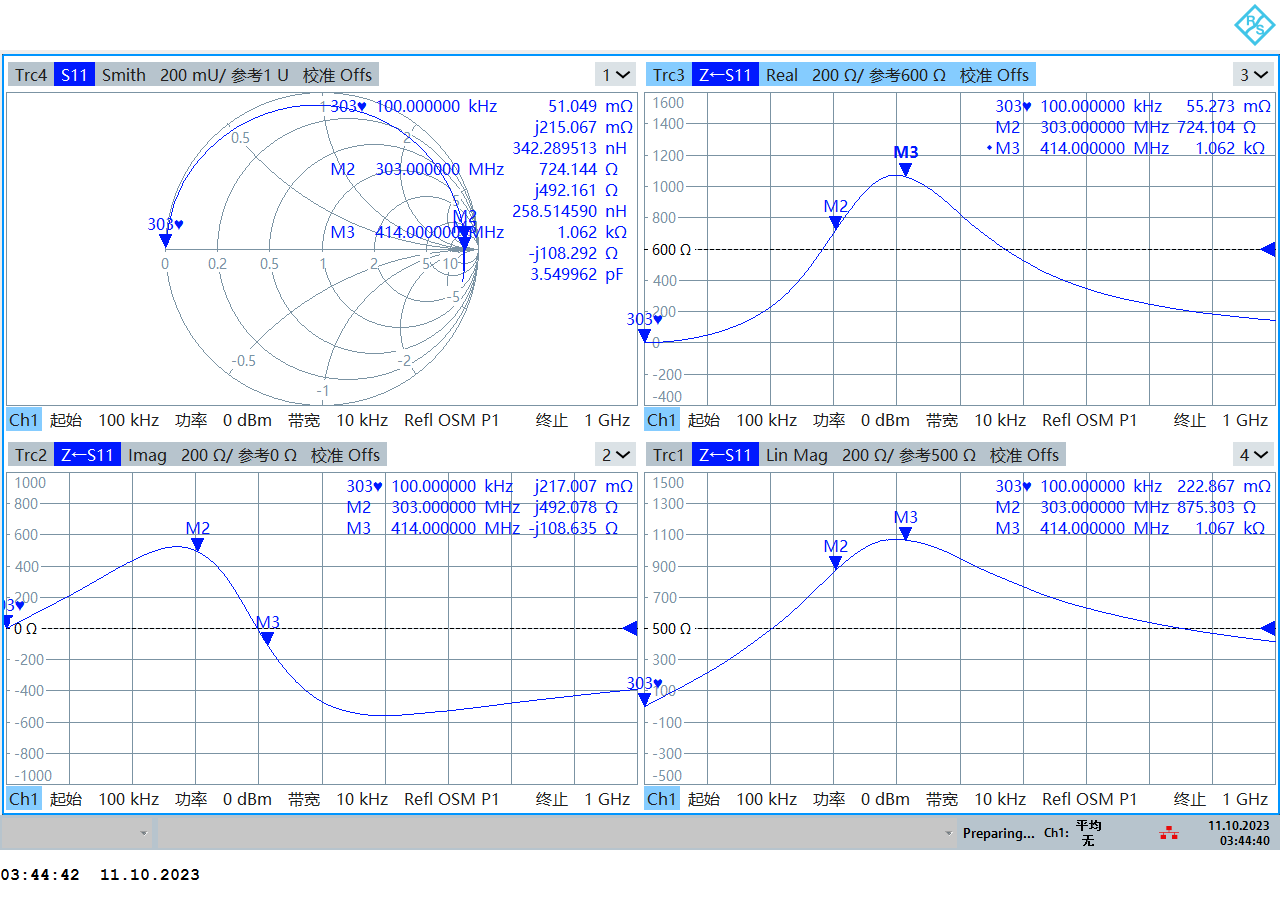Select the Trc3 trace label
The height and width of the screenshot is (900, 1280).
point(668,75)
